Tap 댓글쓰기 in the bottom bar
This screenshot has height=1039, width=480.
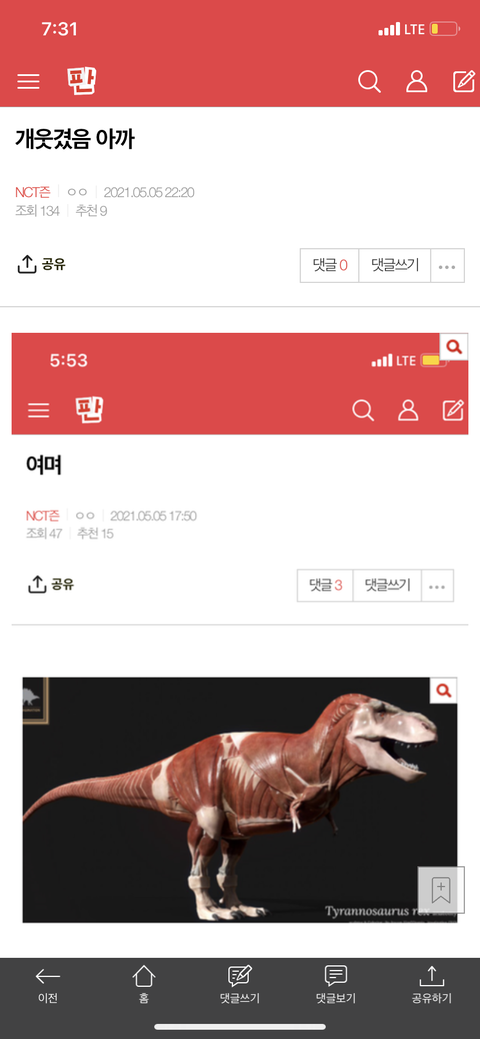[240, 985]
